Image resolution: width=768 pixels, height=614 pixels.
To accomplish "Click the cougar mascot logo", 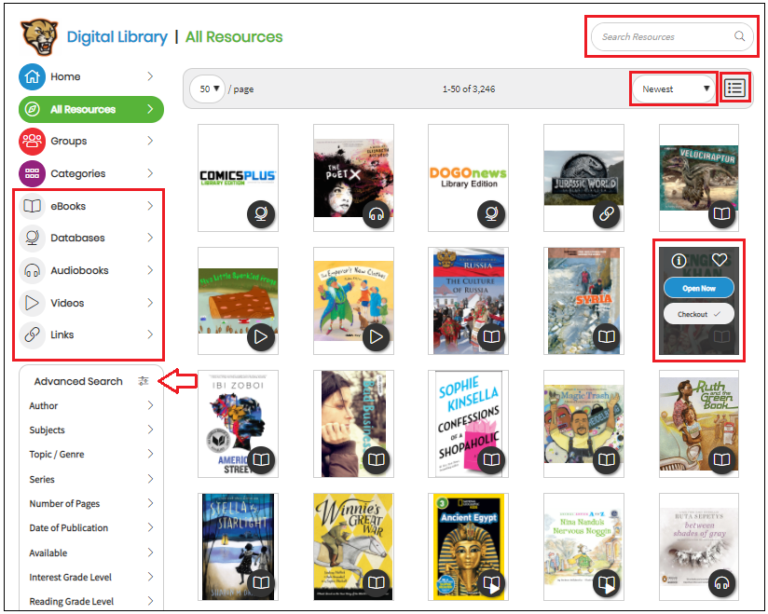I will tap(39, 37).
